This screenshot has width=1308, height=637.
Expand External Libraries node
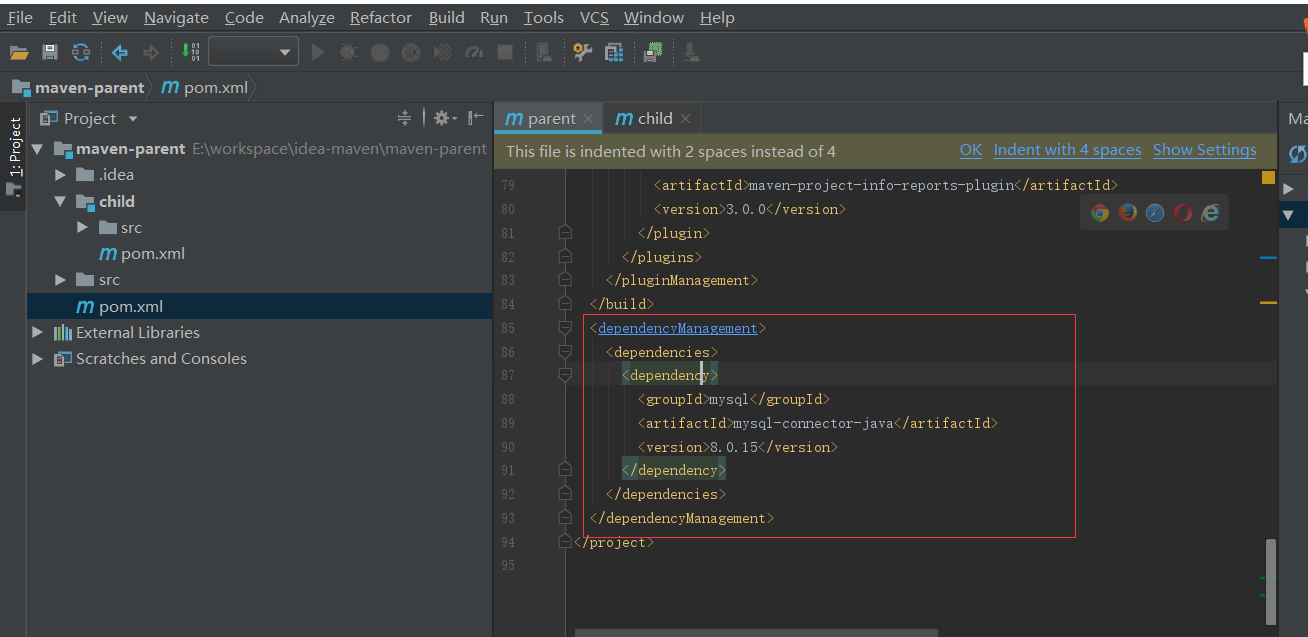38,332
